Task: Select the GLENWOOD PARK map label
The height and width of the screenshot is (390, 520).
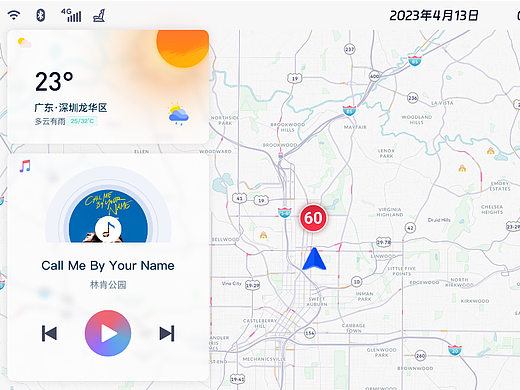Action: point(382,353)
